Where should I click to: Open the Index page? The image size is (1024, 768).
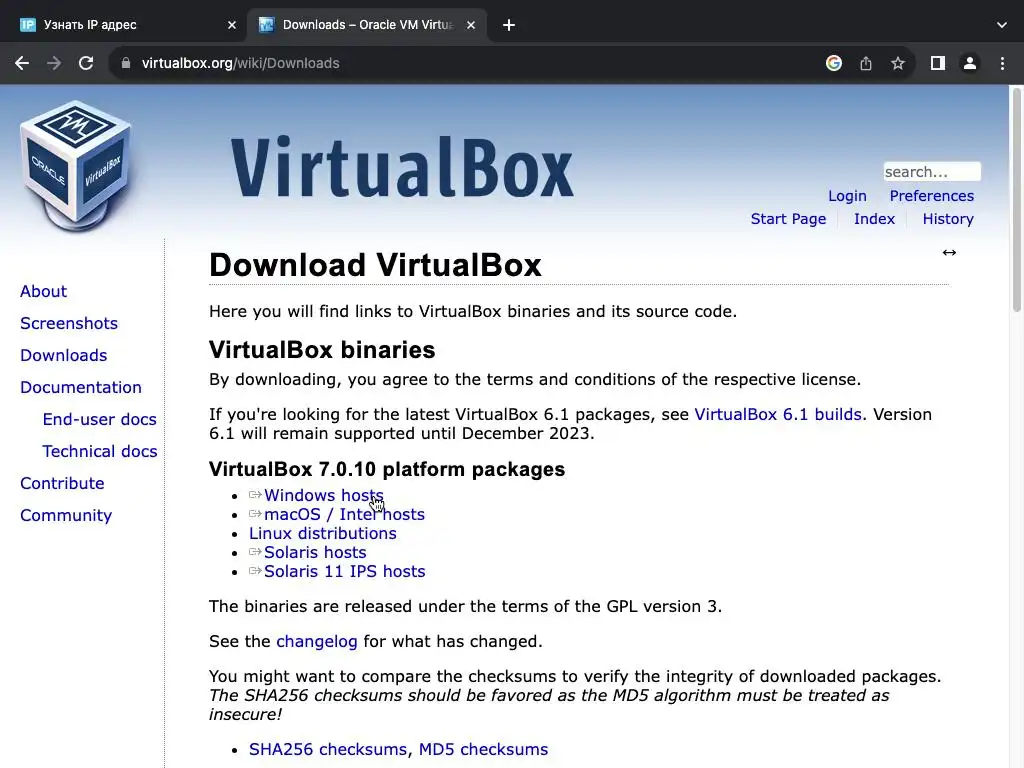874,219
